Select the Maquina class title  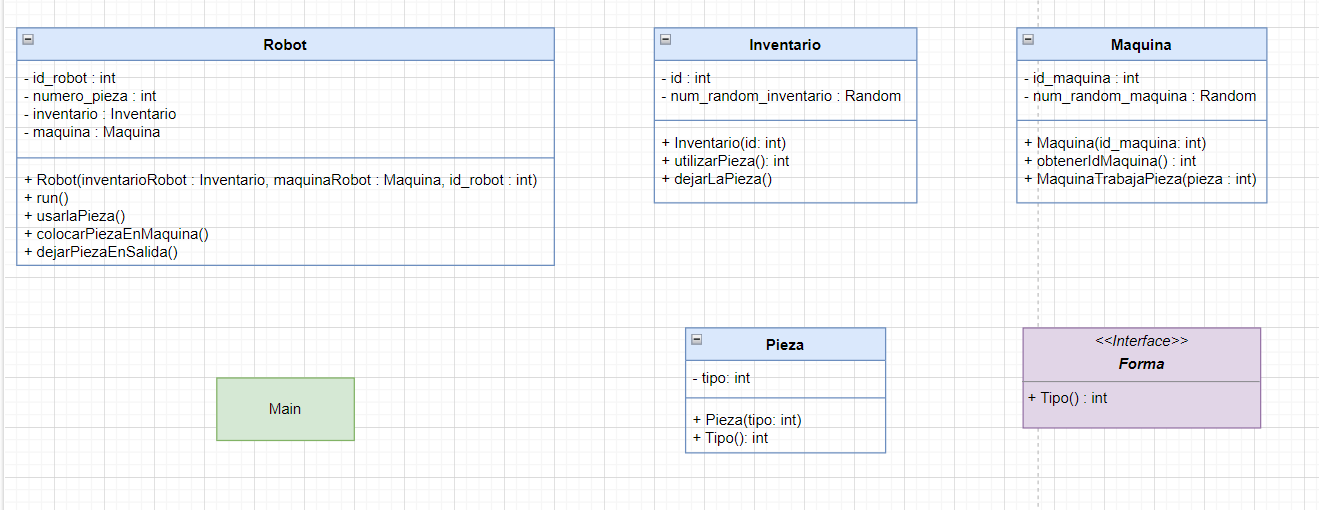click(x=1141, y=45)
